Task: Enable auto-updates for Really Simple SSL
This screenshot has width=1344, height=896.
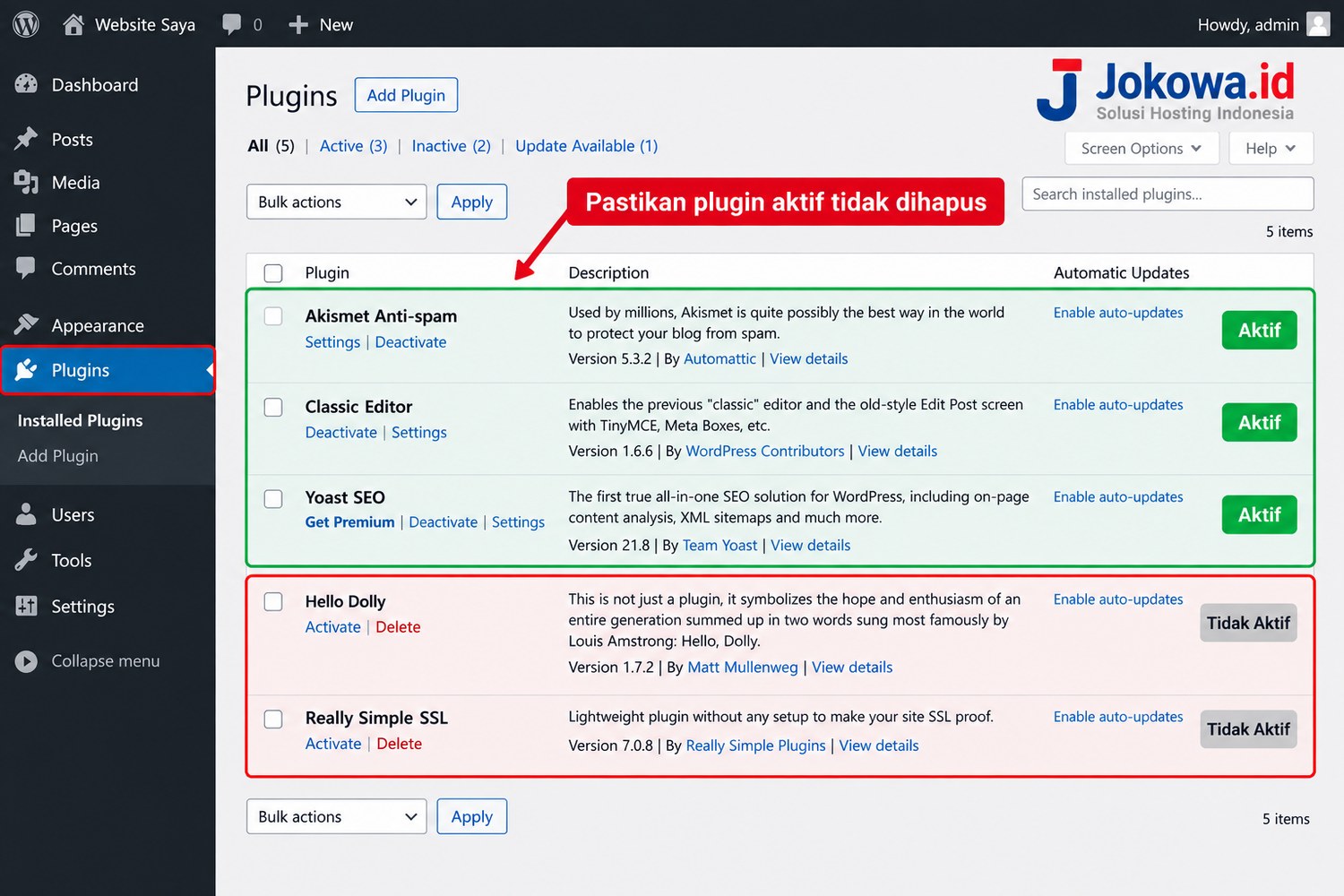Action: point(1118,717)
